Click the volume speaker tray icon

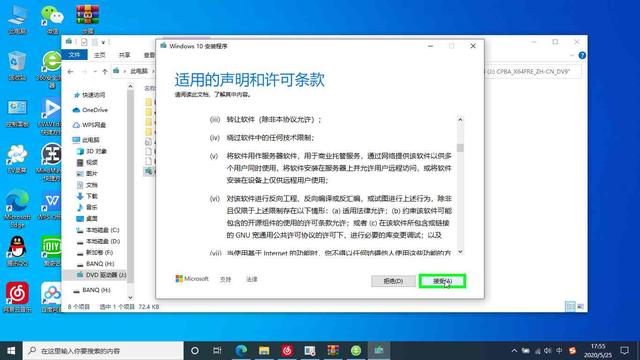[x=548, y=351]
